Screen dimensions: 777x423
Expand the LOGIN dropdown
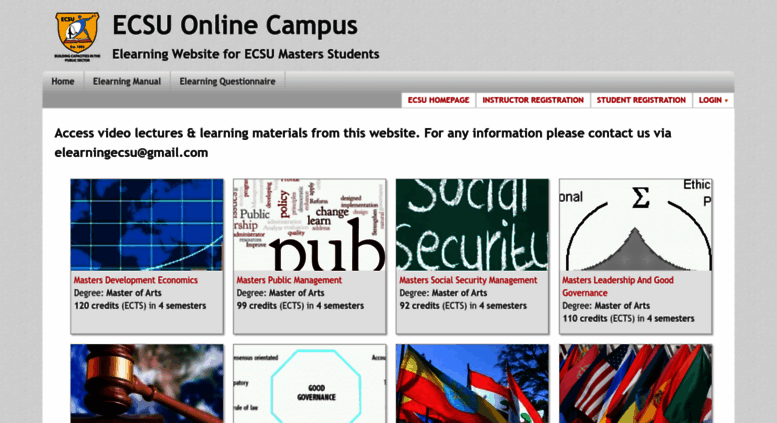(x=713, y=100)
